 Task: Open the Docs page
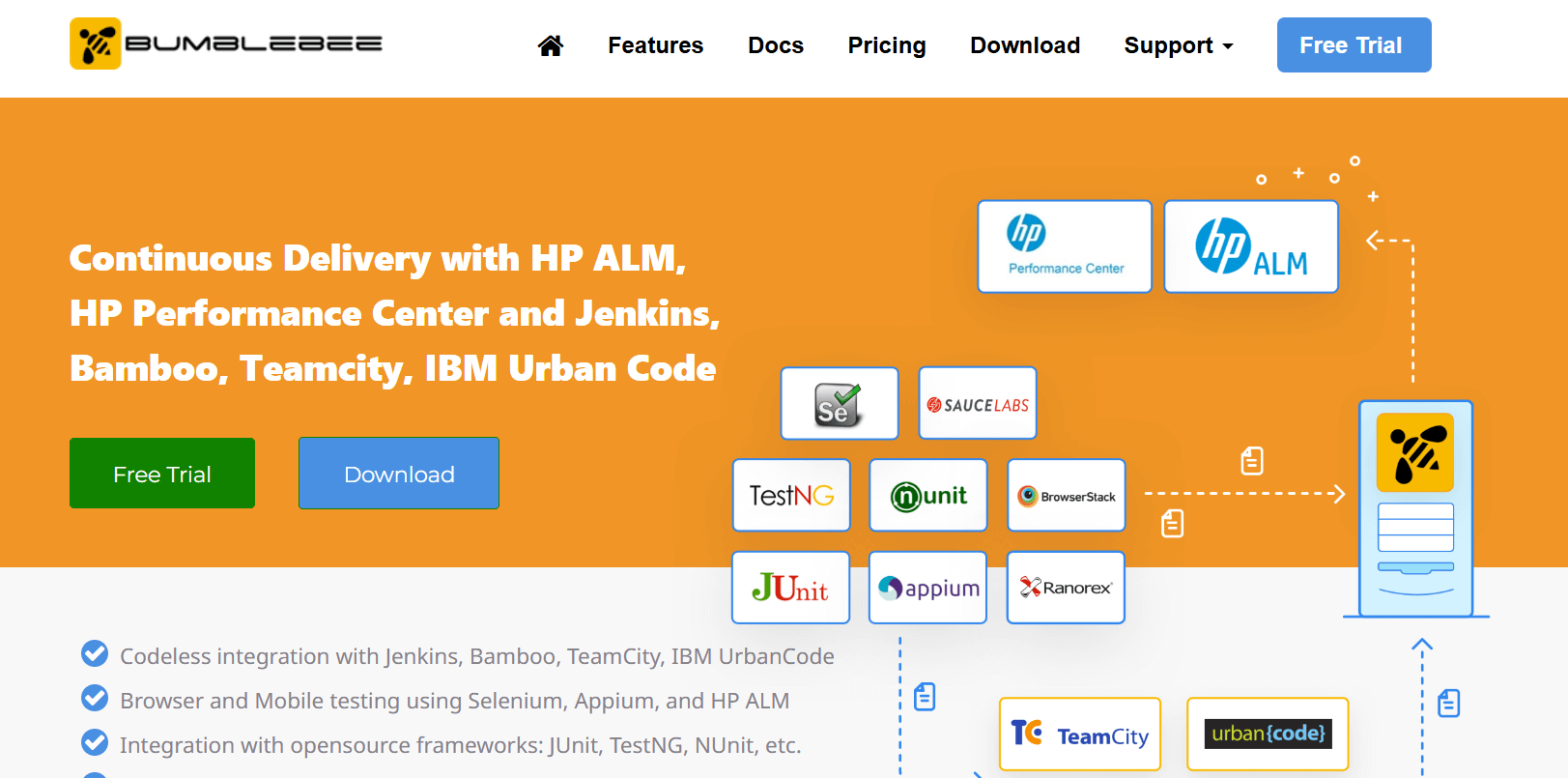pyautogui.click(x=776, y=45)
